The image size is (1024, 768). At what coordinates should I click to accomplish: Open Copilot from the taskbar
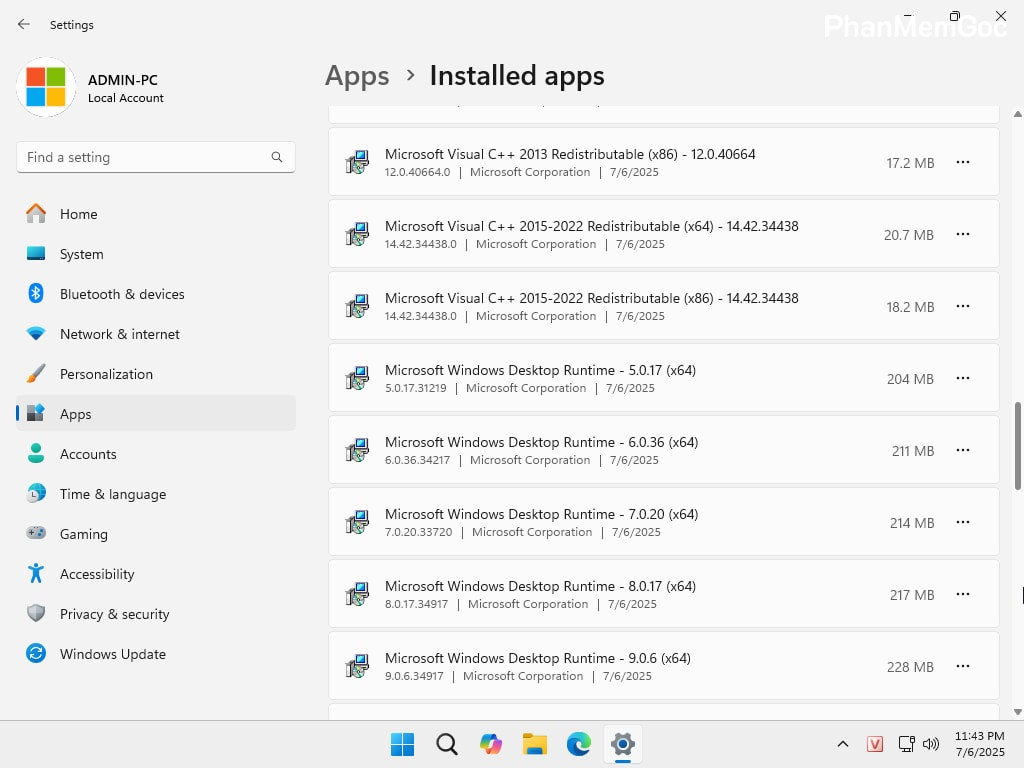pyautogui.click(x=490, y=744)
